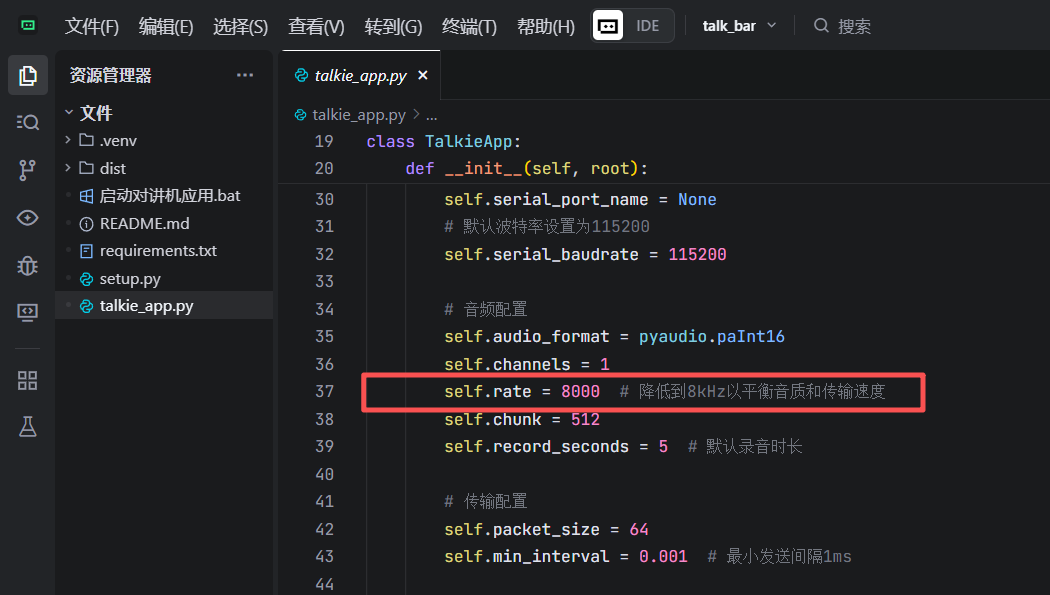Open the Testing flask icon
The image size is (1050, 595).
(x=28, y=427)
